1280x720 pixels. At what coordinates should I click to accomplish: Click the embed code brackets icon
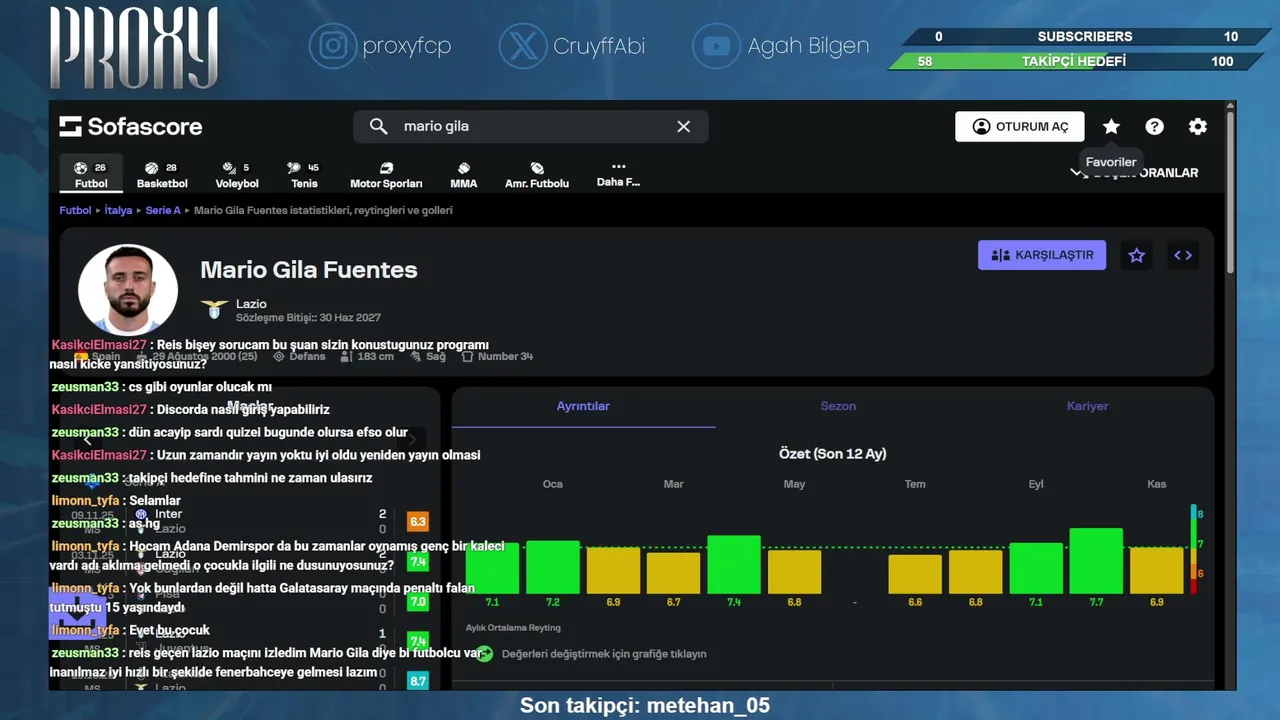pyautogui.click(x=1183, y=255)
